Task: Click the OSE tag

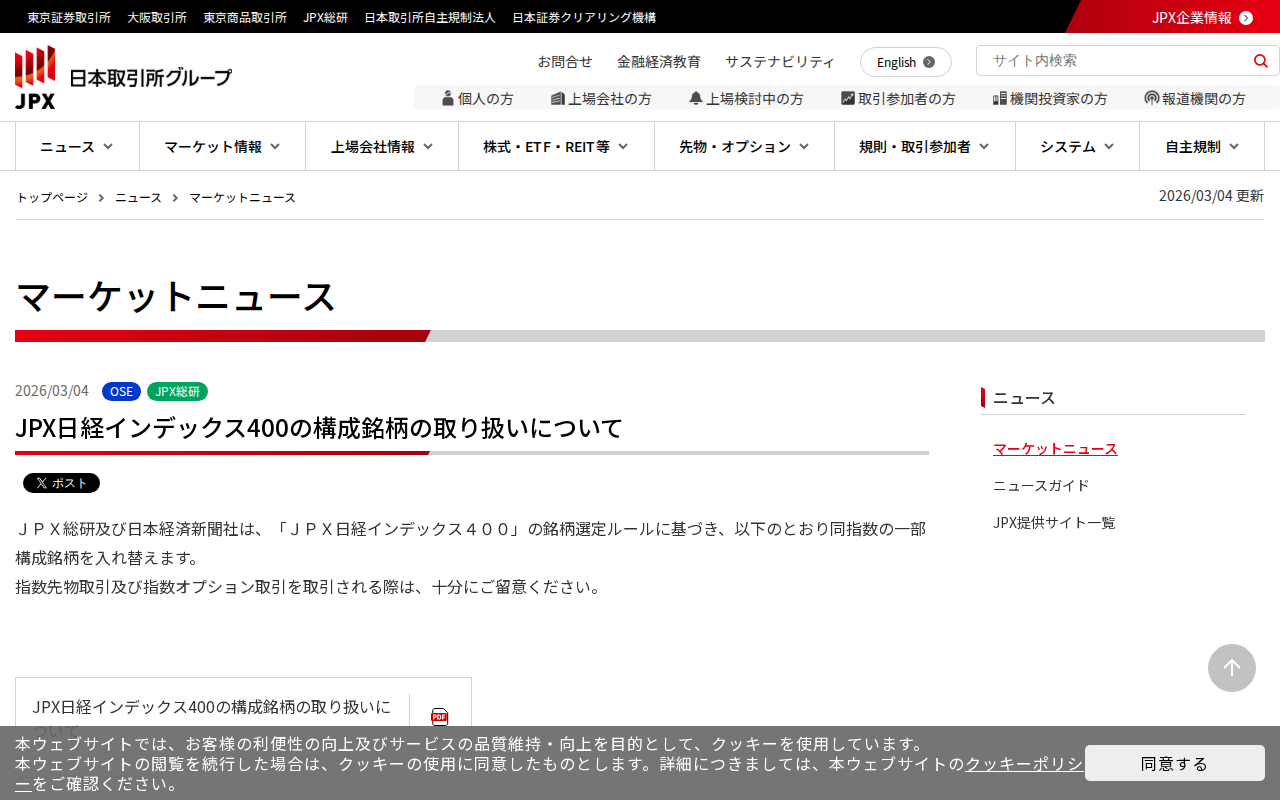Action: pos(121,391)
